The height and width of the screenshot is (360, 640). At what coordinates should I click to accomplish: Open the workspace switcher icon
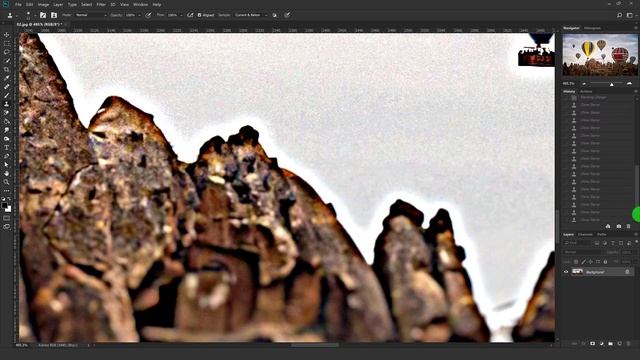click(630, 15)
